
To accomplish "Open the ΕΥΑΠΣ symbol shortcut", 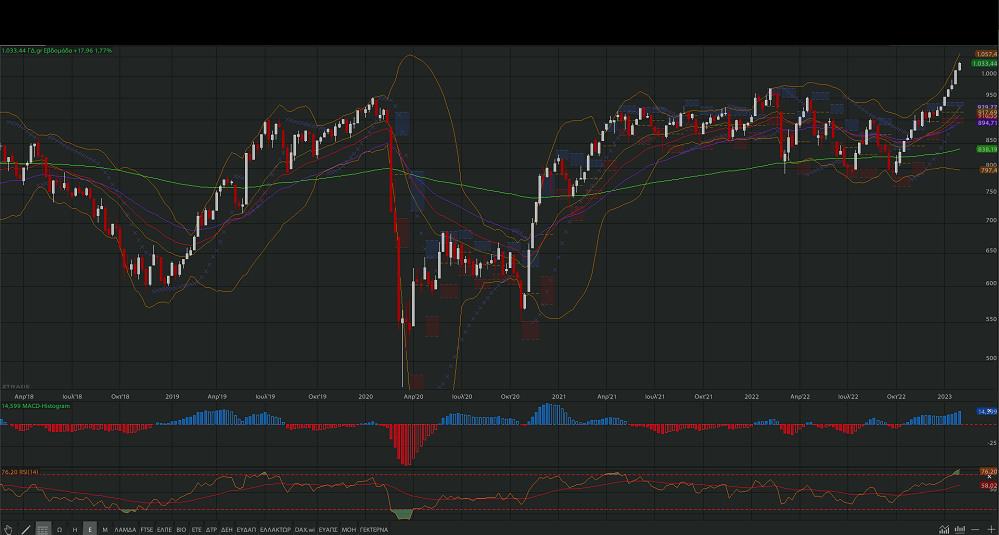I will [x=328, y=529].
